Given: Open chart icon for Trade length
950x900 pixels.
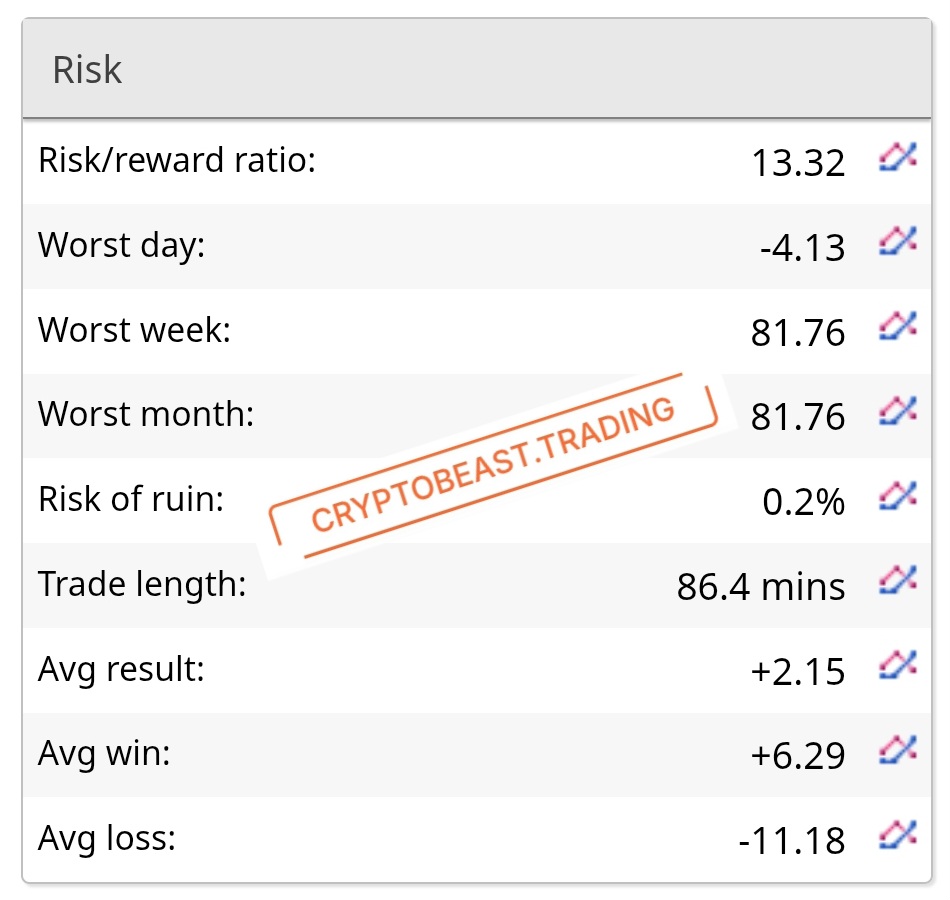Looking at the screenshot, I should [x=898, y=580].
